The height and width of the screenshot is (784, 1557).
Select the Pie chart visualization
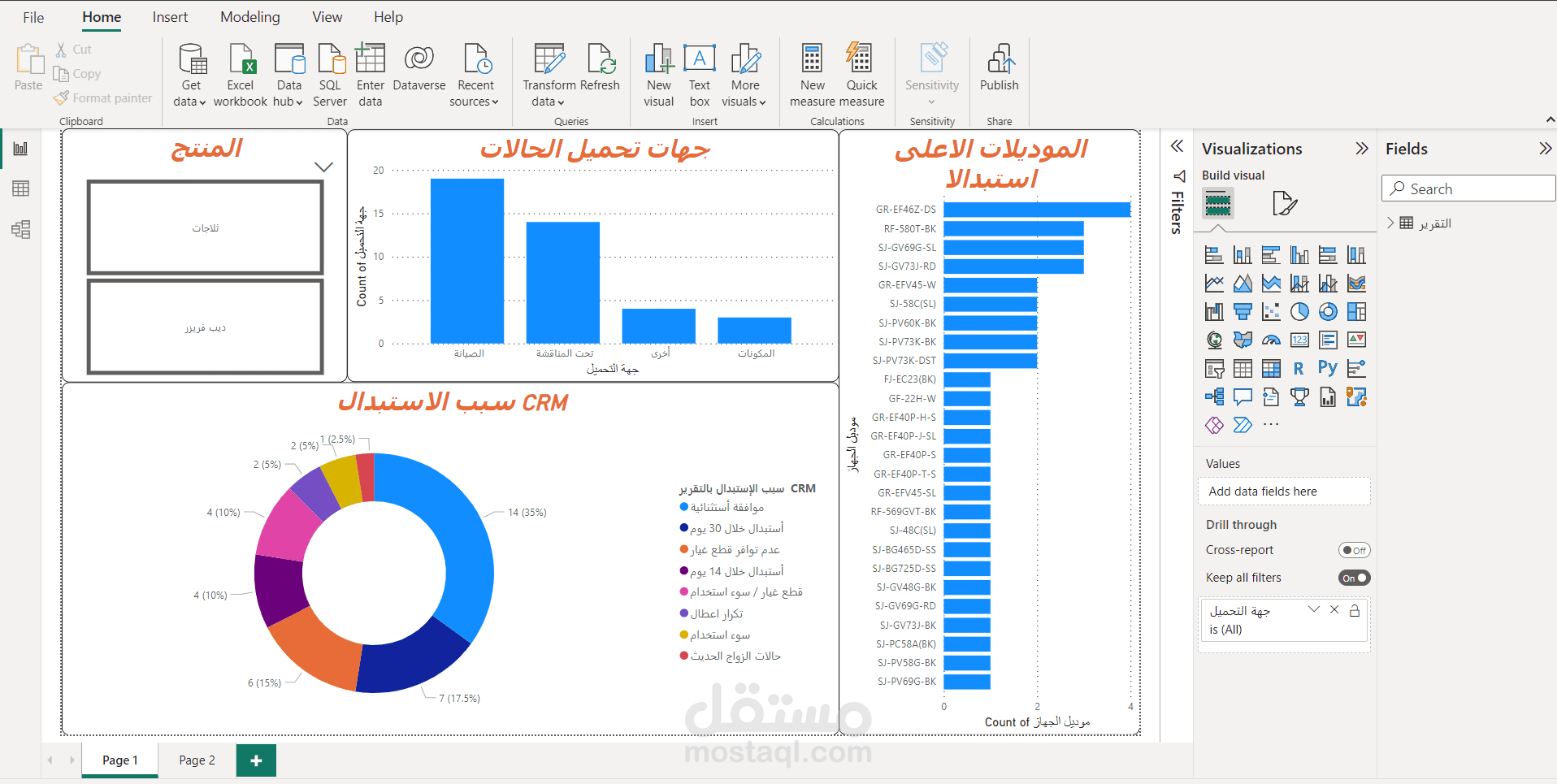click(1299, 312)
